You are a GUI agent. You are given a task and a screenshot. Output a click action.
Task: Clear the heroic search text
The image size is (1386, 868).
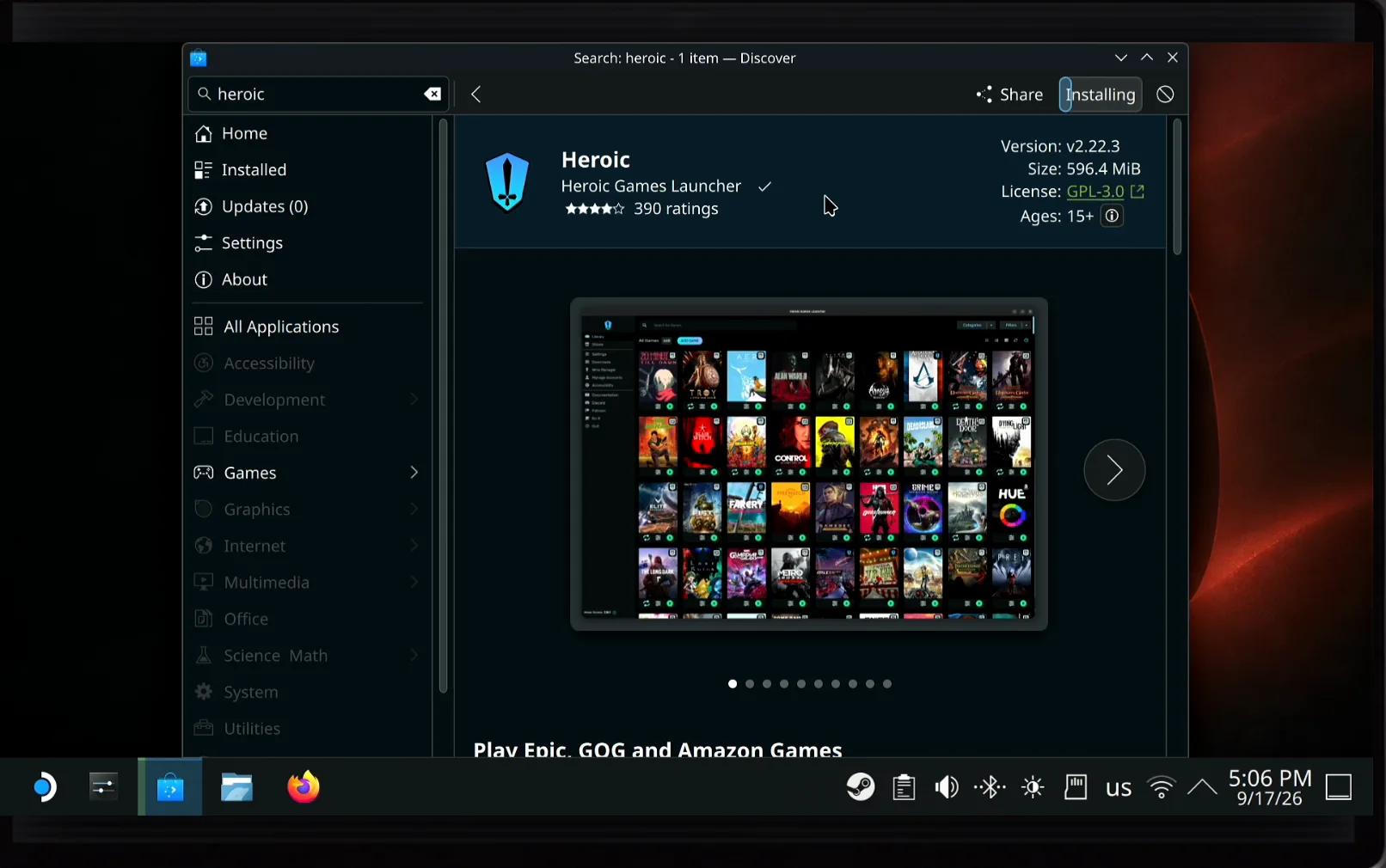(432, 95)
